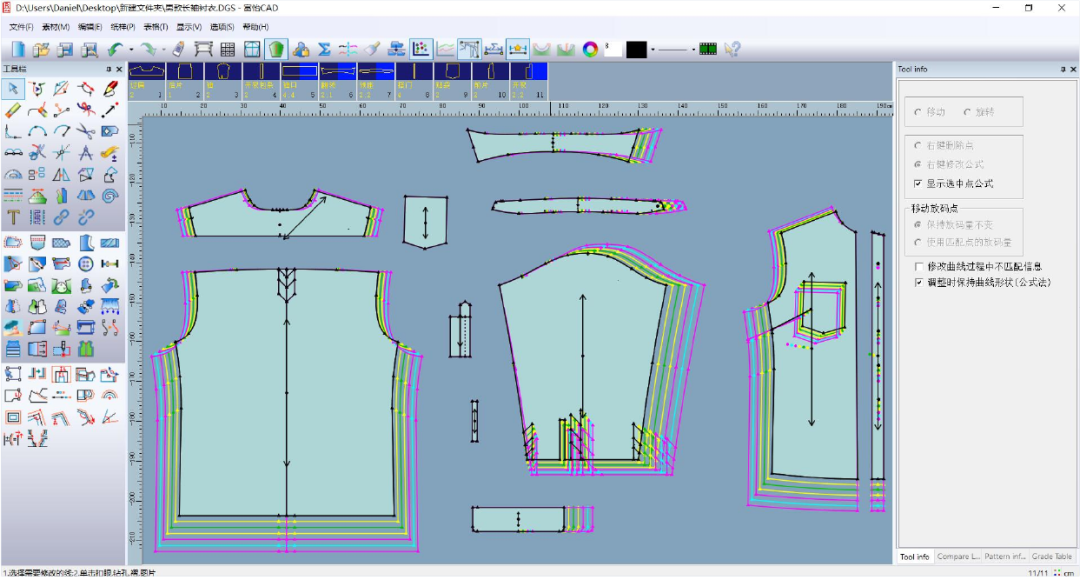
Task: Click the New file icon in toolbar
Action: pos(18,49)
